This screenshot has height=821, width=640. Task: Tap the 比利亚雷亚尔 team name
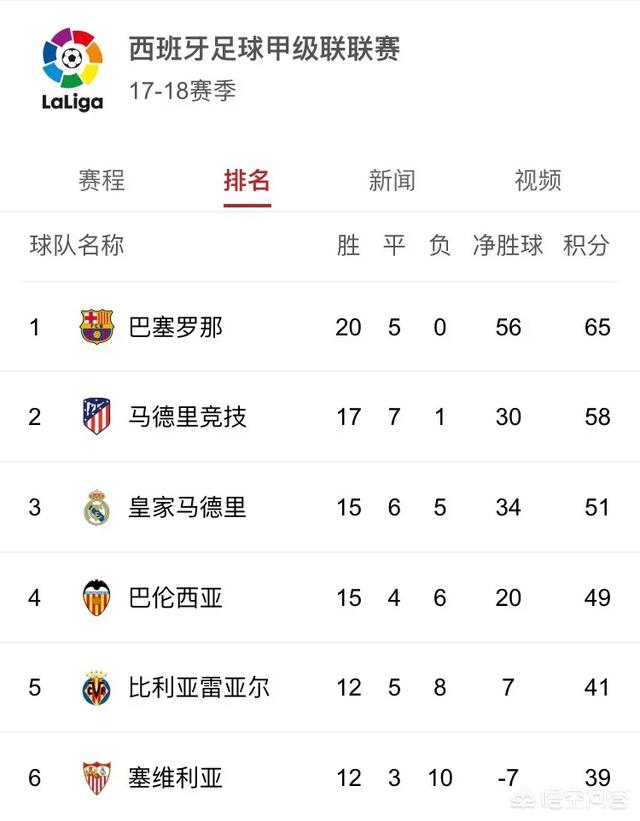point(199,687)
